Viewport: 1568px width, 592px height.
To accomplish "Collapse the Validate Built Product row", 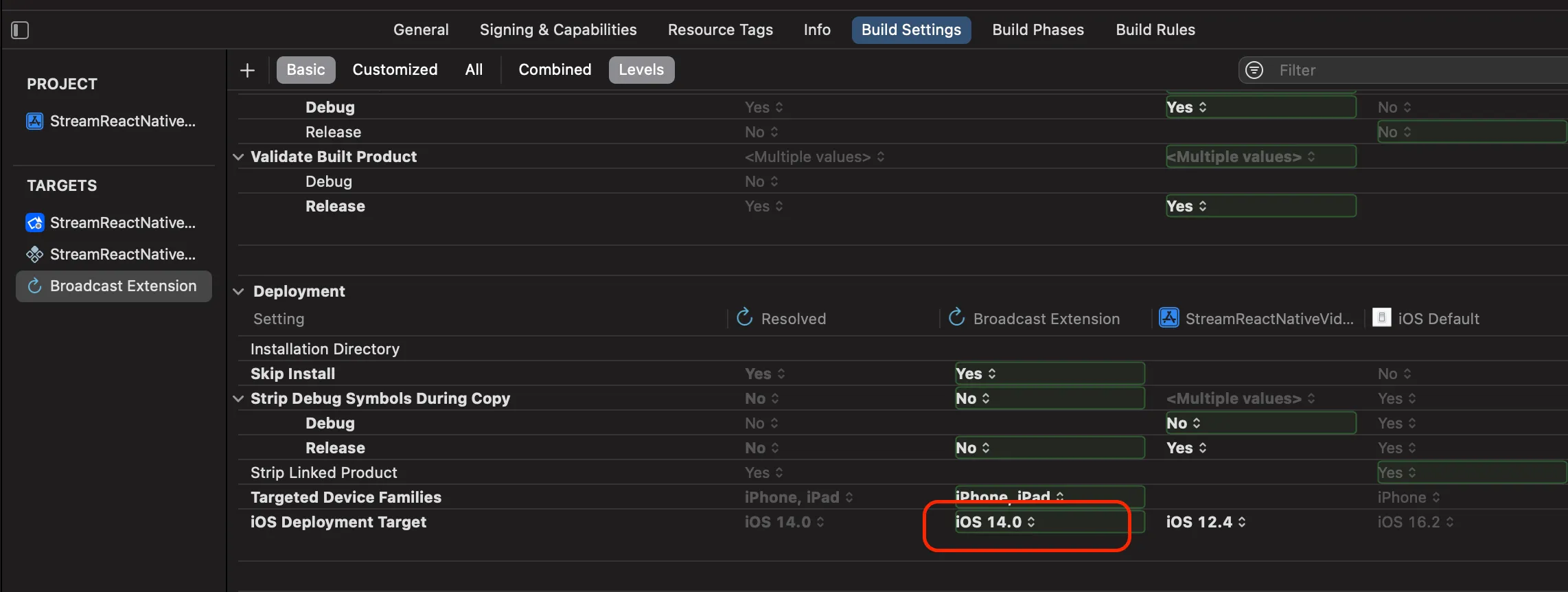I will (238, 157).
